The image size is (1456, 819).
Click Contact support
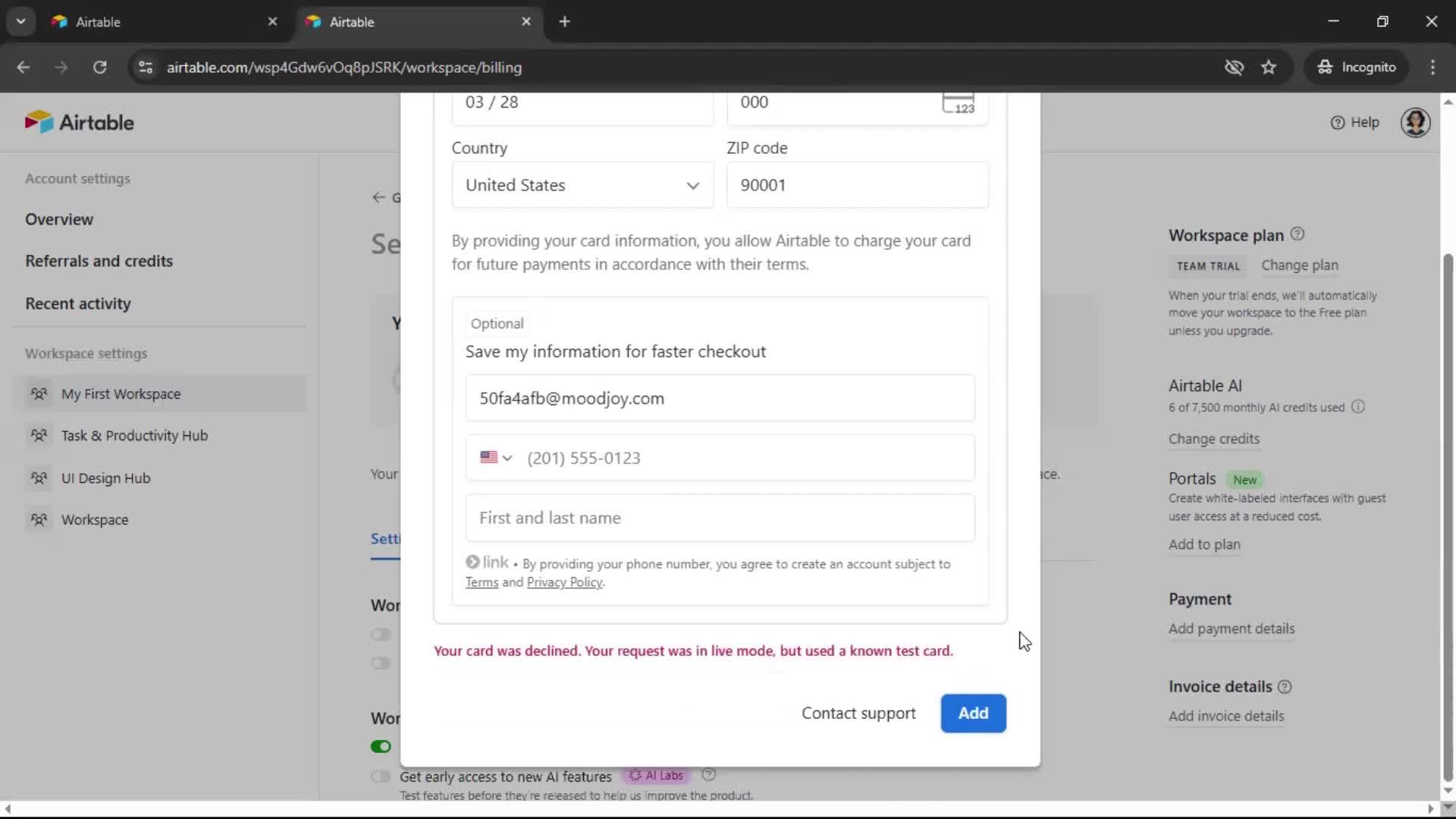pos(858,714)
